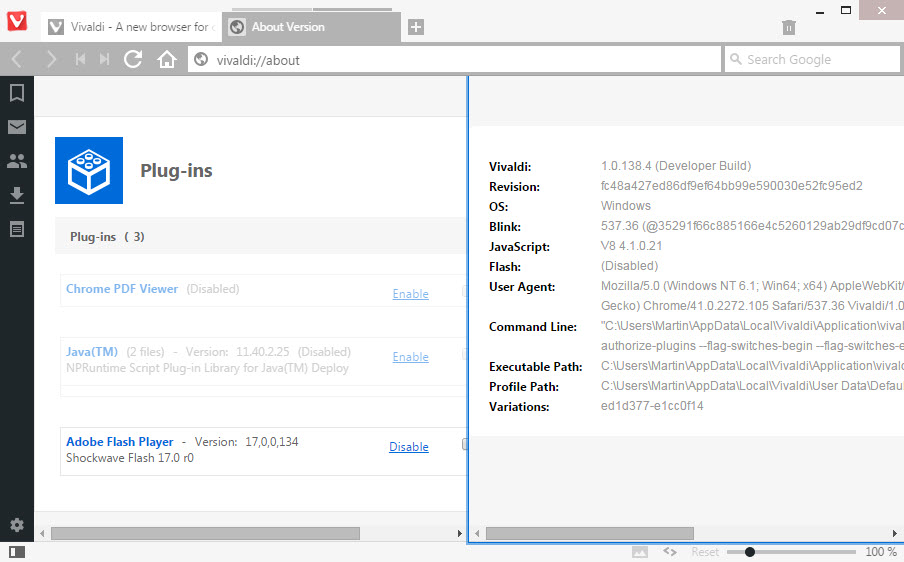Viewport: 904px width, 562px height.
Task: Click left pane scroll-right arrow
Action: pos(459,534)
